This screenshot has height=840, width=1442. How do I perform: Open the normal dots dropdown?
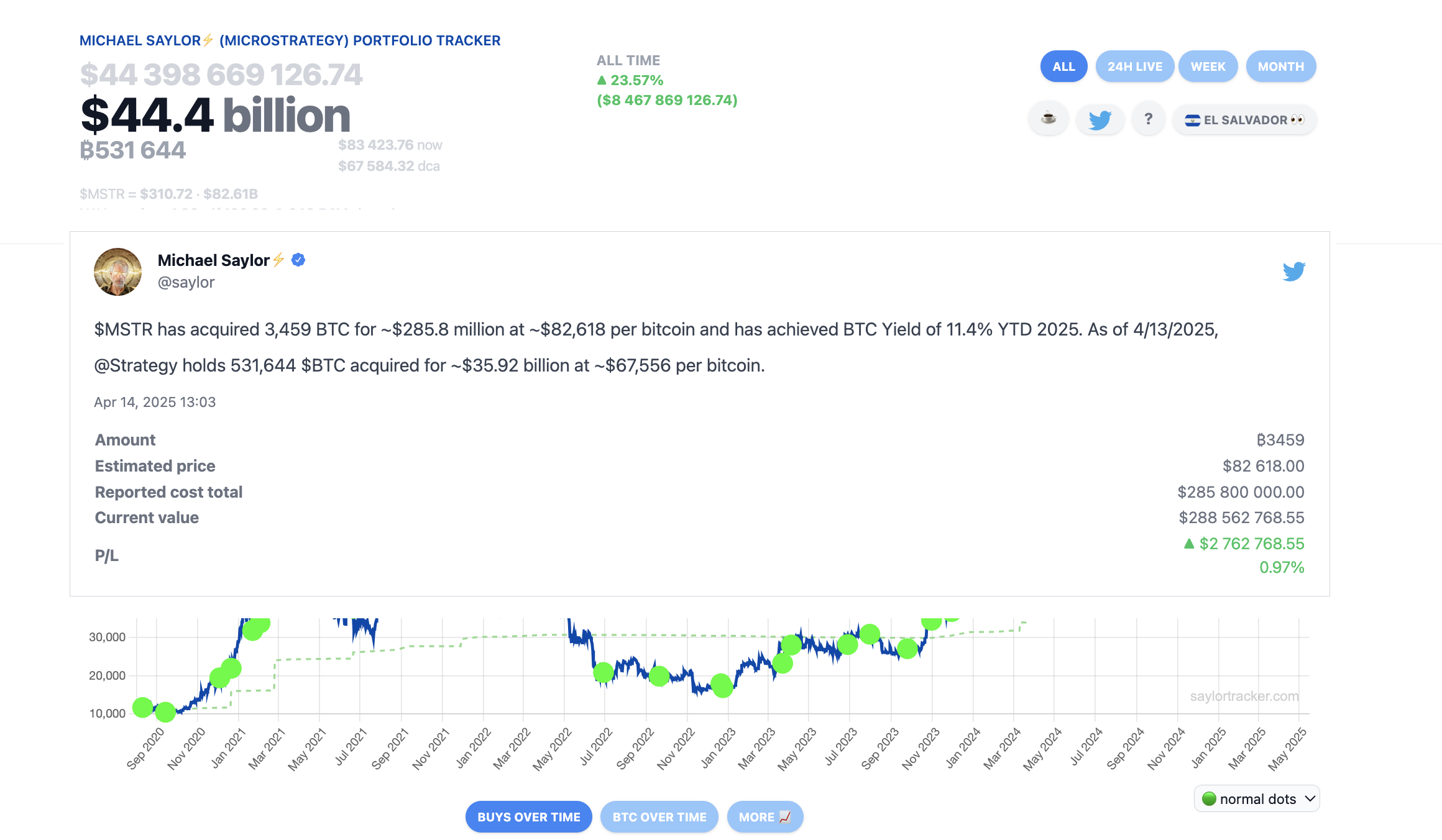(x=1256, y=798)
